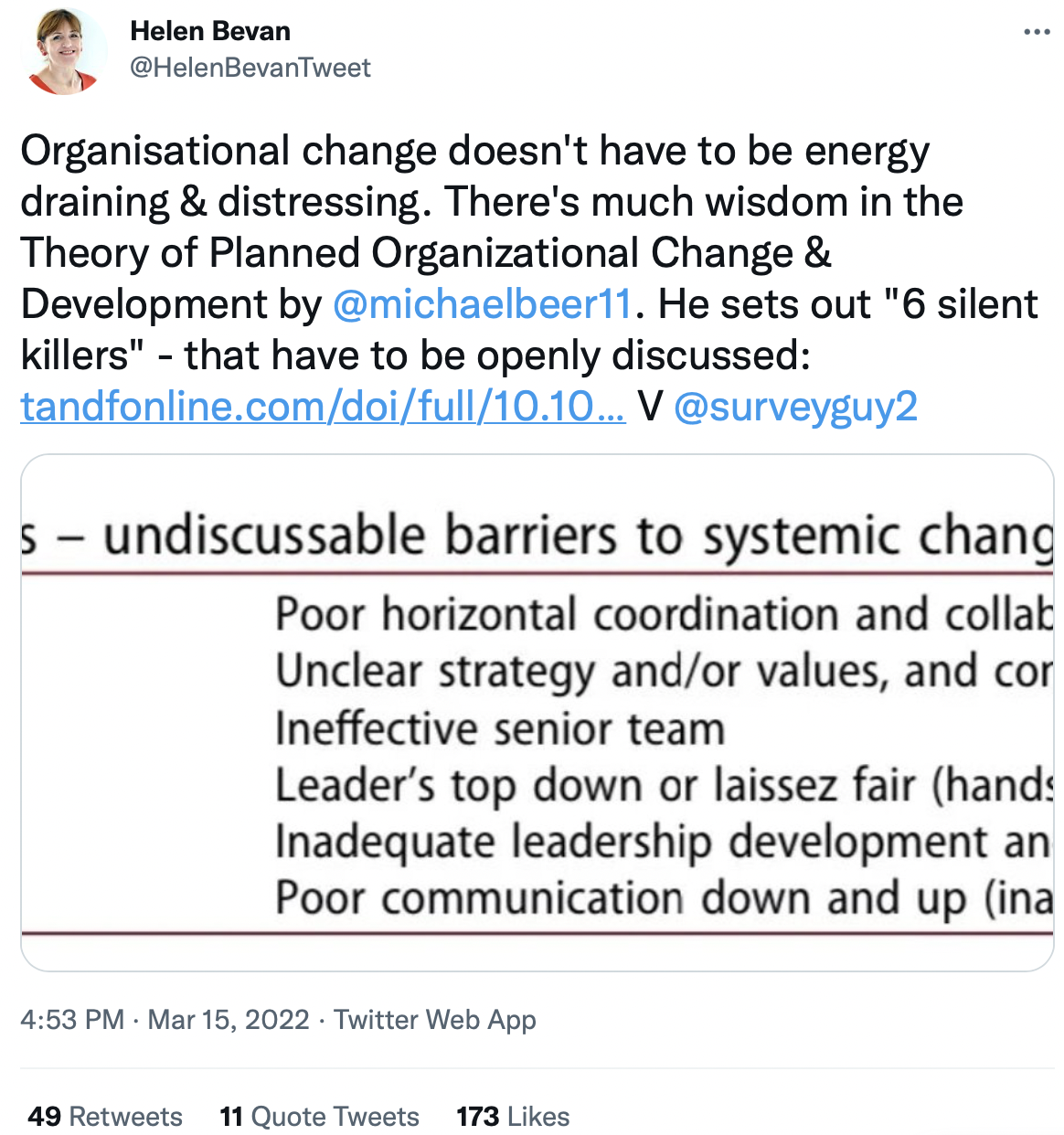Screen dimensions: 1064x1135
Task: View the 49 Retweets list
Action: pyautogui.click(x=105, y=1116)
